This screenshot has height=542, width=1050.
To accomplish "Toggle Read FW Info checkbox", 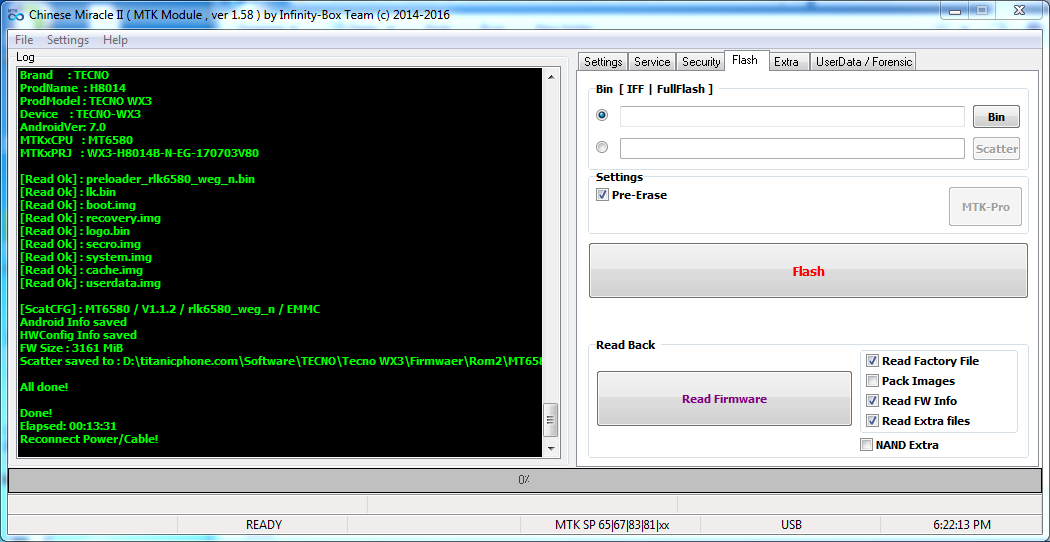I will [873, 401].
